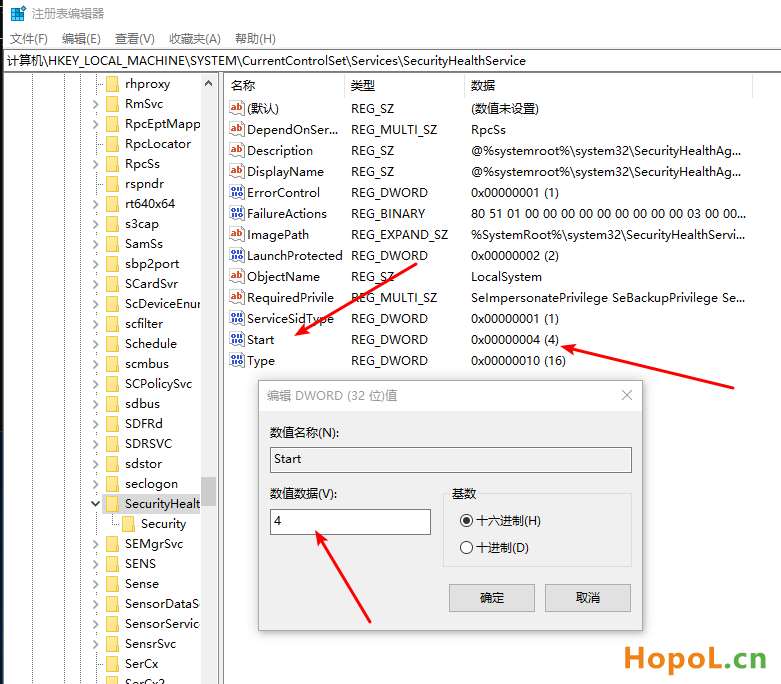Click the tree pane scrollbar thumb
Screen dimensions: 781x684
click(208, 491)
